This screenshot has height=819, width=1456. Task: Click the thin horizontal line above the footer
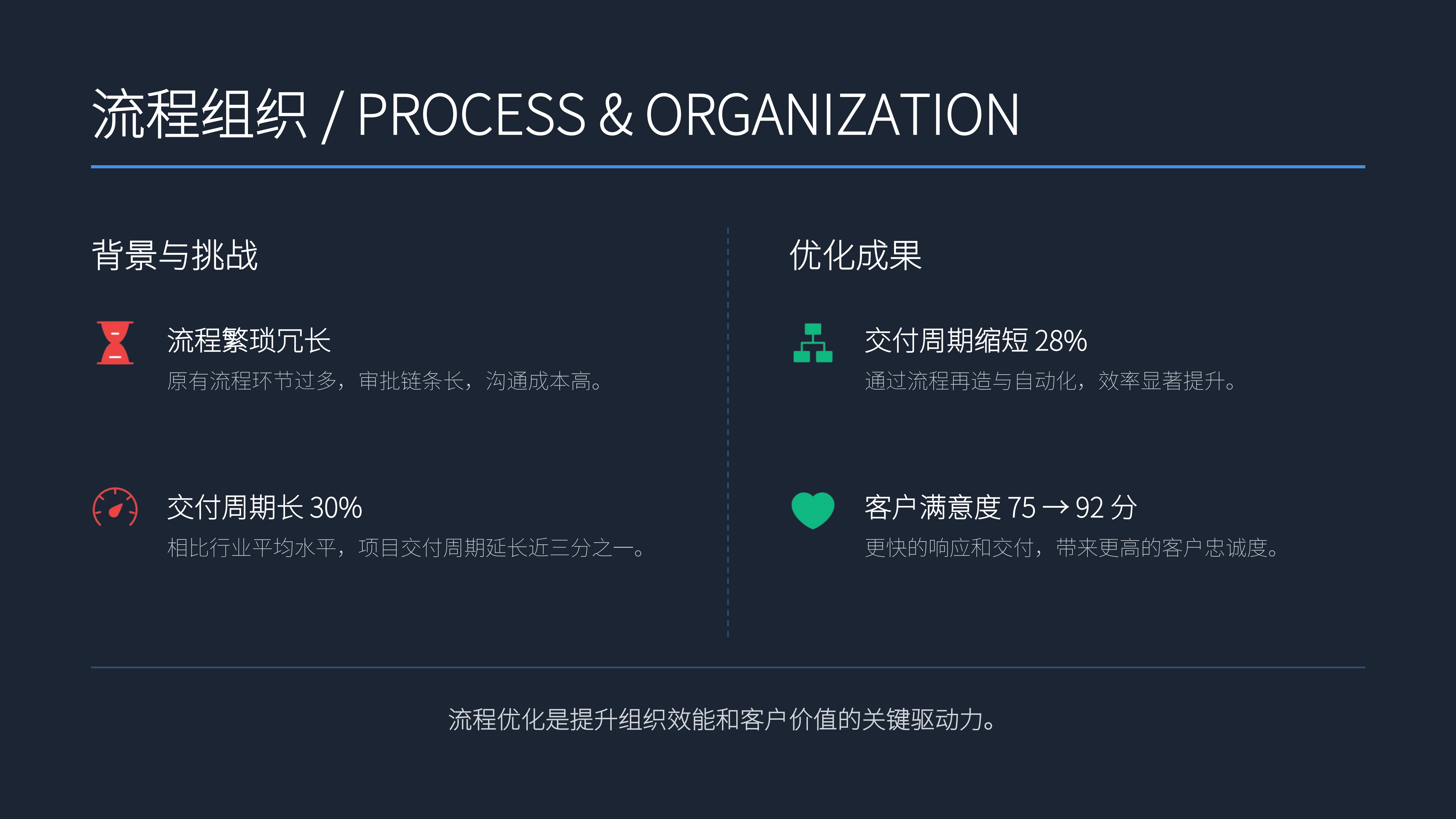tap(727, 667)
